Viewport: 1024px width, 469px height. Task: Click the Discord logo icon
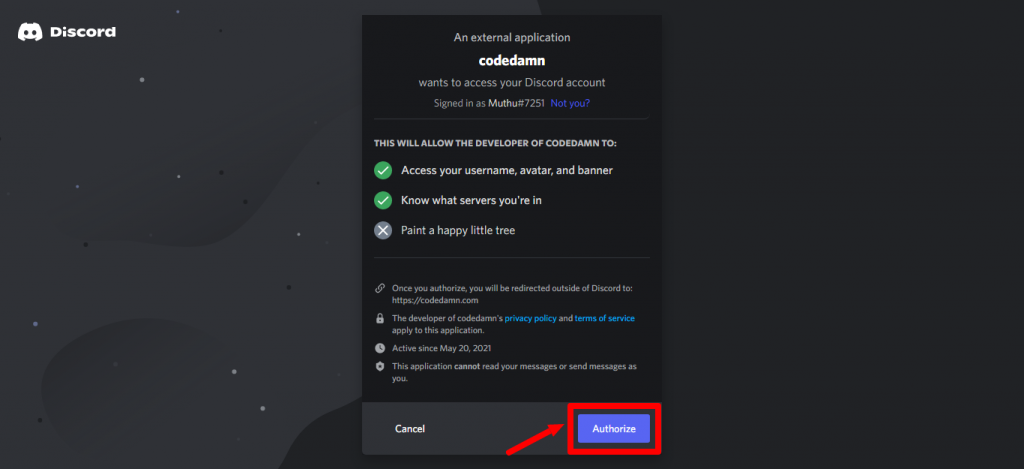(x=30, y=32)
